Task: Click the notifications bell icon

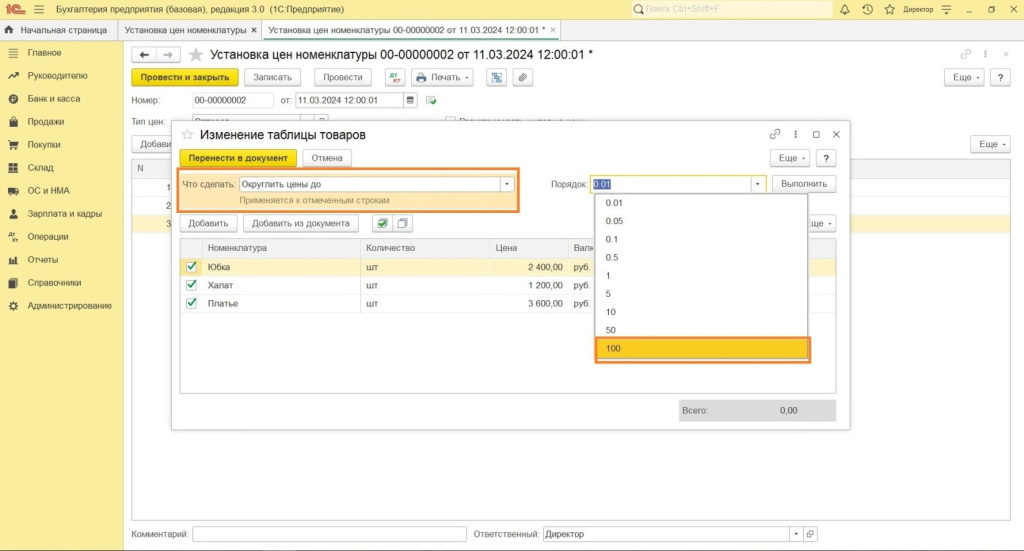Action: pyautogui.click(x=845, y=9)
